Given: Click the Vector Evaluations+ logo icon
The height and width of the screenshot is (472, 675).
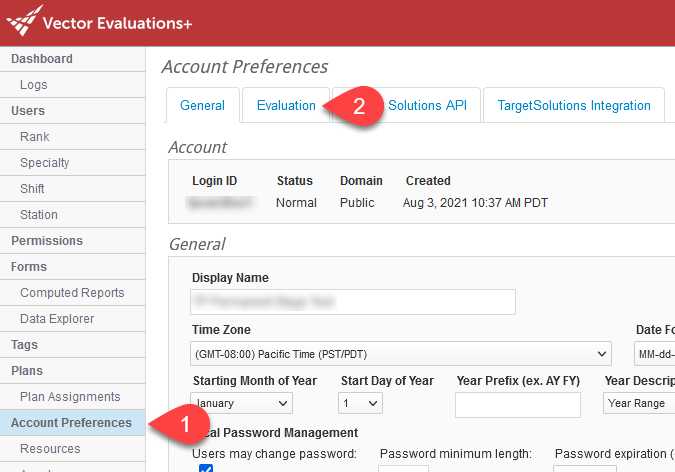Looking at the screenshot, I should tap(24, 20).
